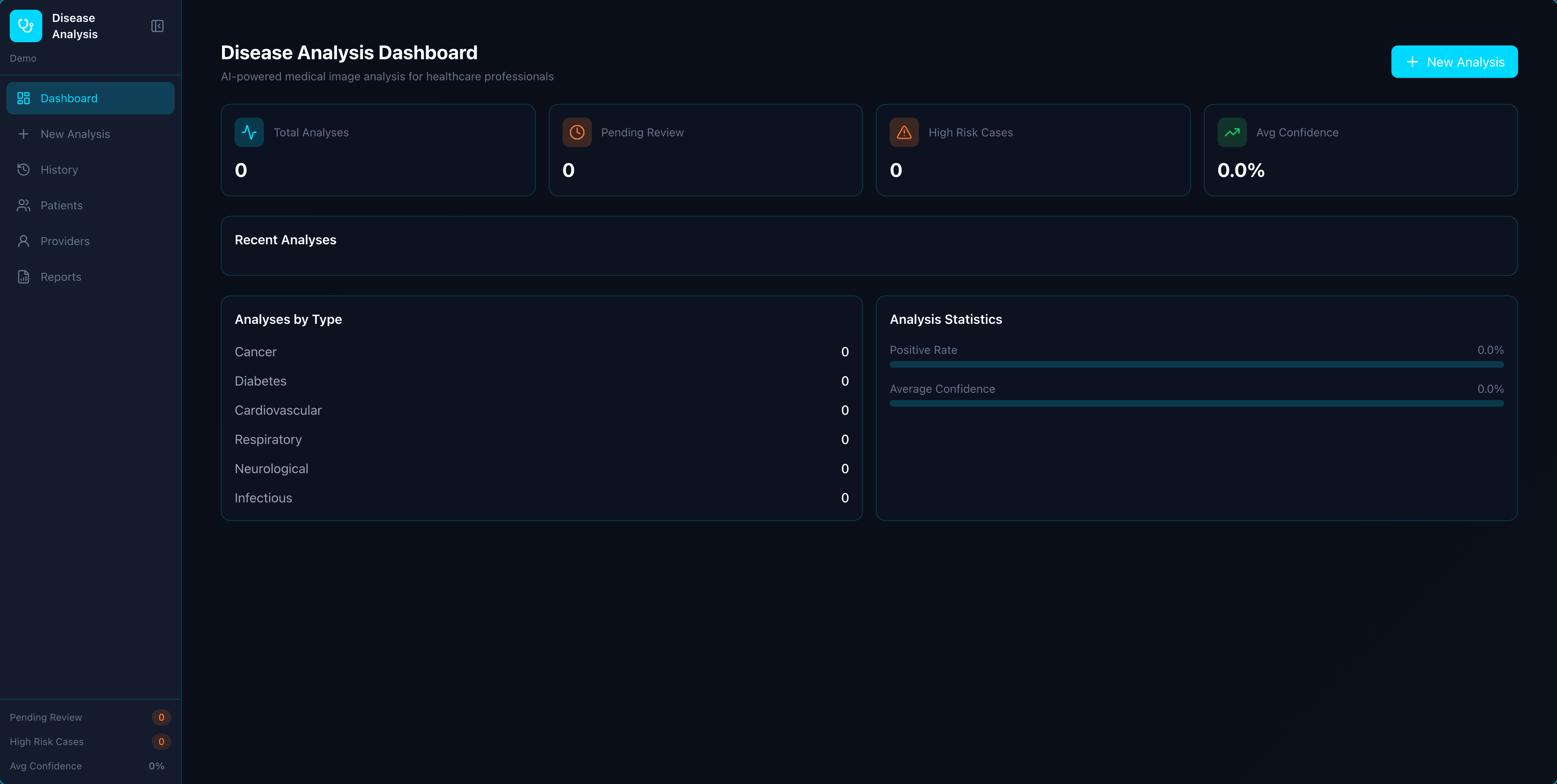
Task: Click the Disease Analysis app name in the sidebar
Action: [74, 26]
